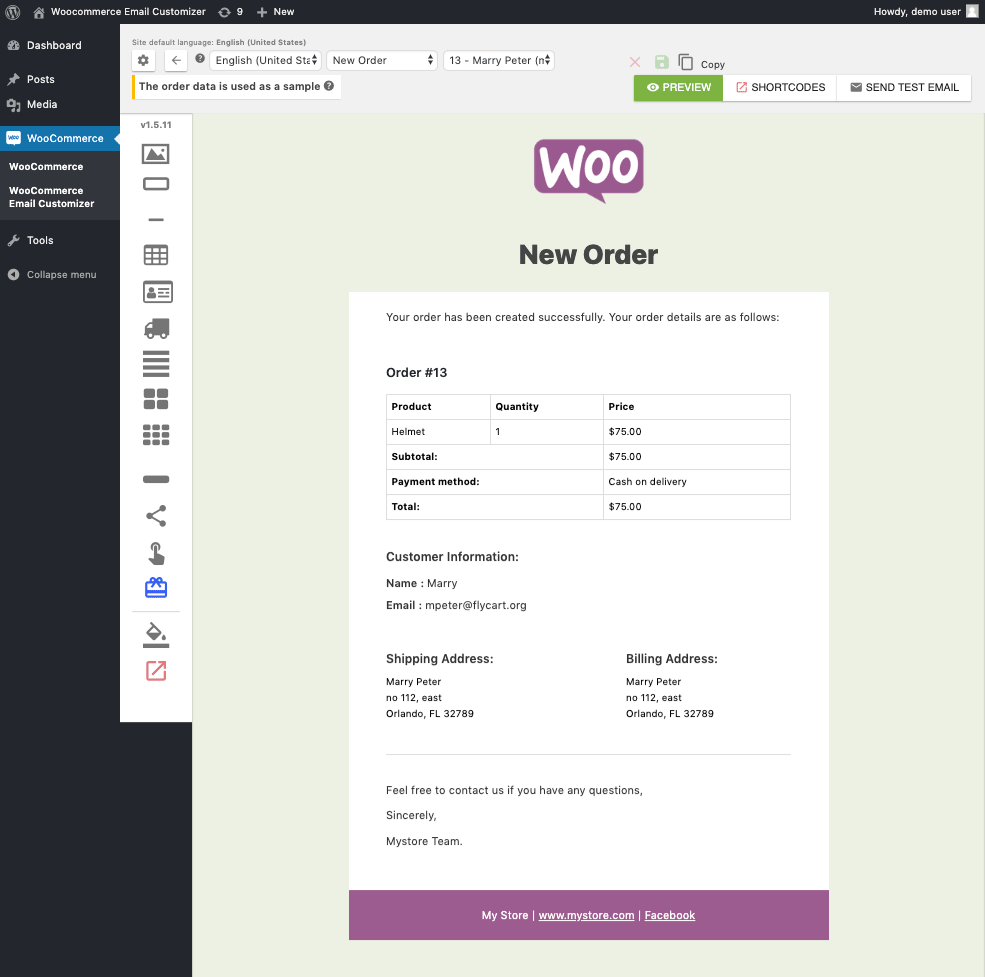Open WooCommerce Email Customizer submenu
The width and height of the screenshot is (985, 977).
[x=52, y=197]
